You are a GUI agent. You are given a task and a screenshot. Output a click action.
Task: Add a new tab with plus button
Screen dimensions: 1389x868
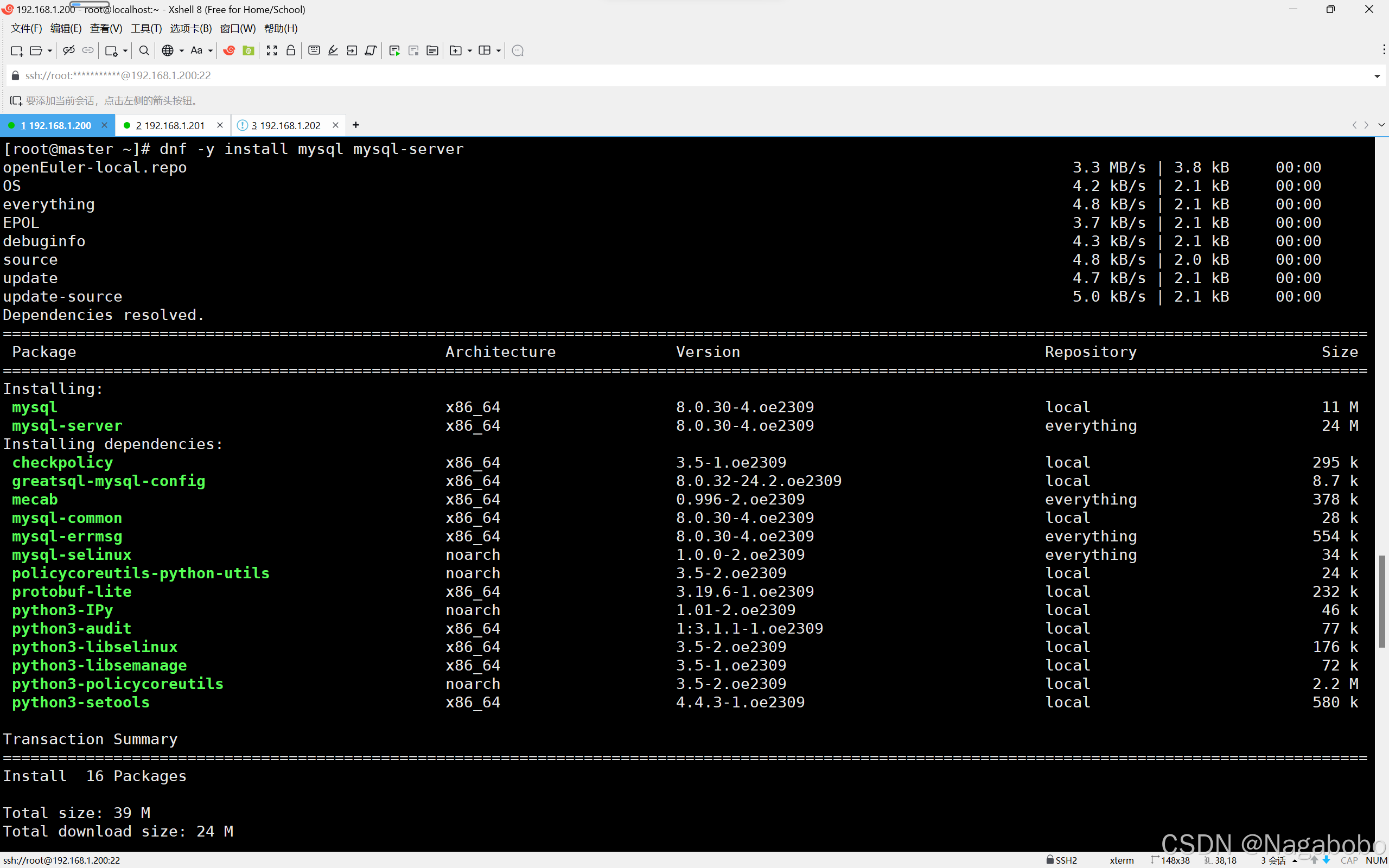point(356,125)
